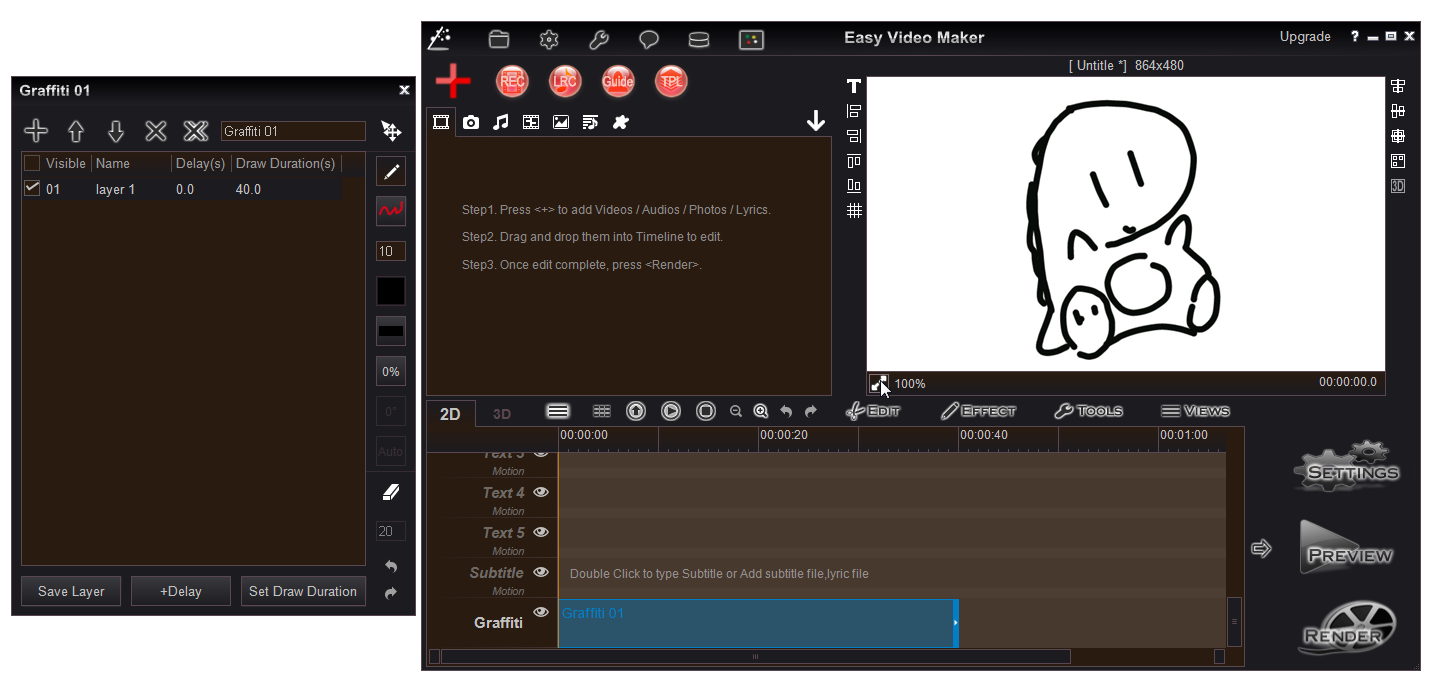This screenshot has height=677, width=1430.
Task: Toggle the header checkbox for all layers
Action: [x=32, y=163]
